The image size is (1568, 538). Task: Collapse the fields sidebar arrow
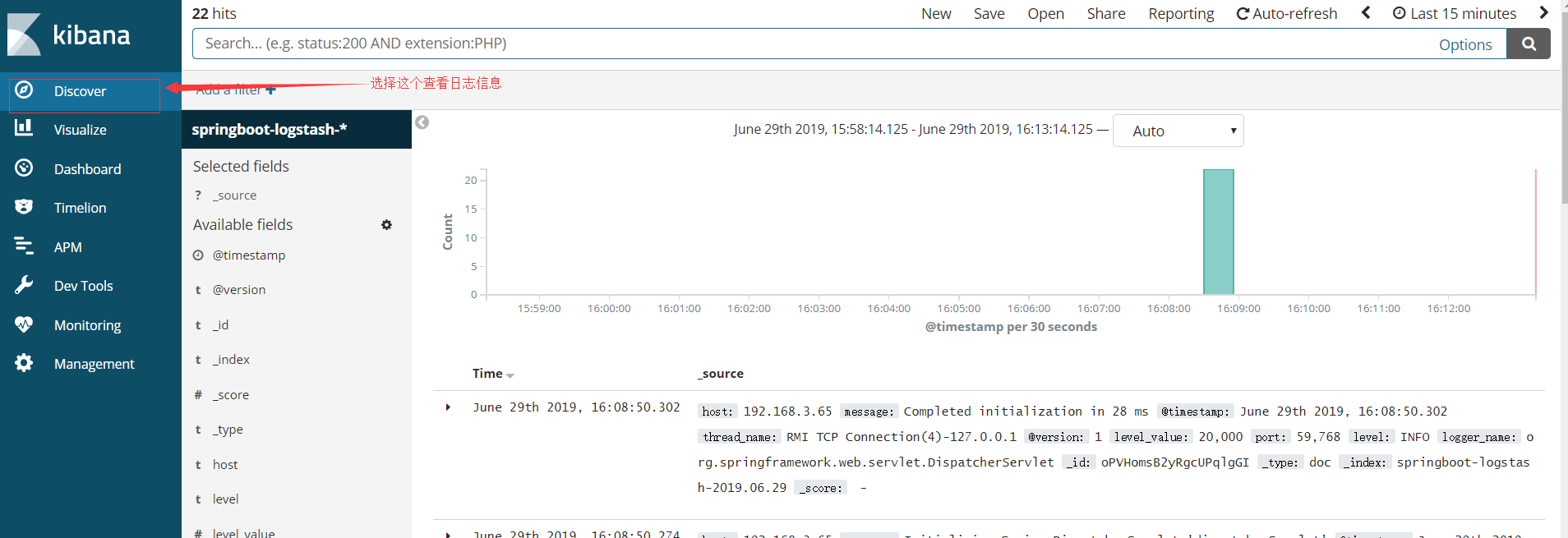click(422, 122)
